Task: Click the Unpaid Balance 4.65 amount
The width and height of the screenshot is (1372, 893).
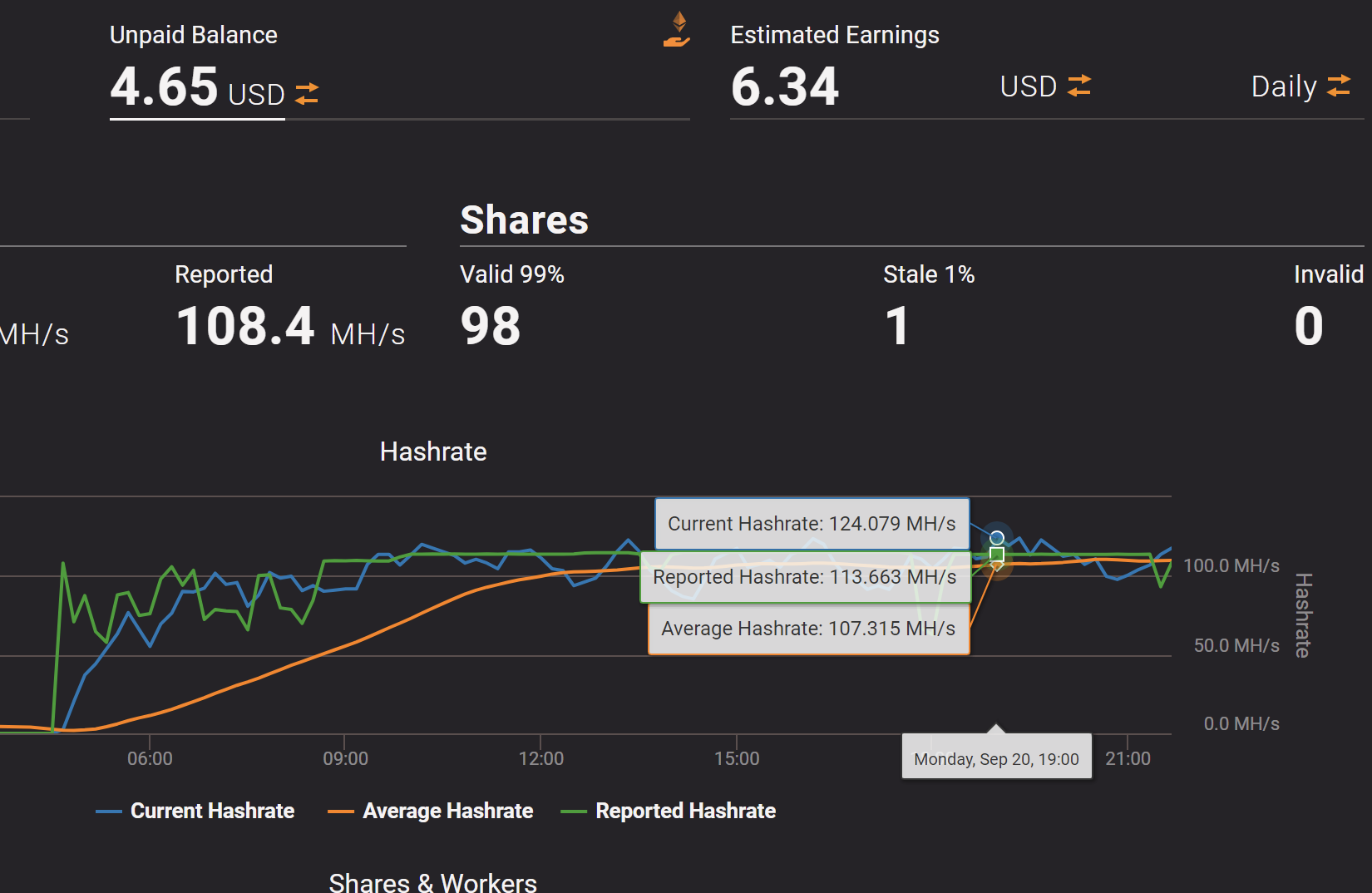Action: click(x=164, y=86)
